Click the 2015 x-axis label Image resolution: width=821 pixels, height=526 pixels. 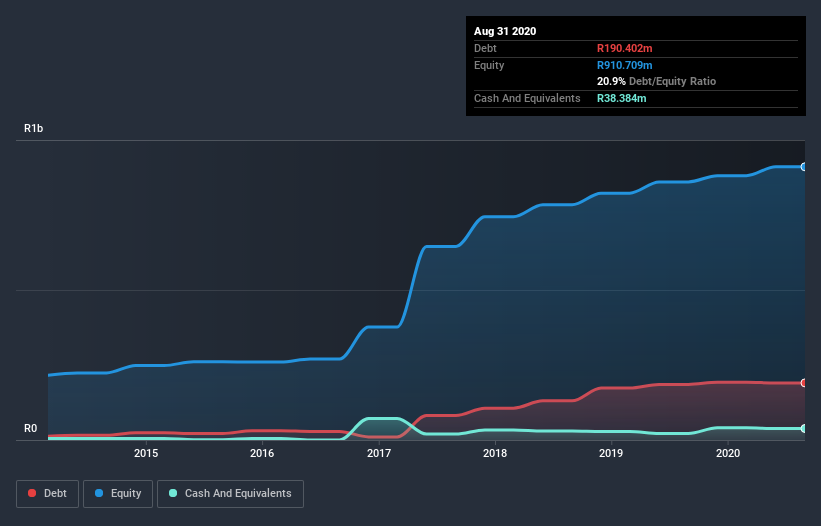pyautogui.click(x=146, y=453)
